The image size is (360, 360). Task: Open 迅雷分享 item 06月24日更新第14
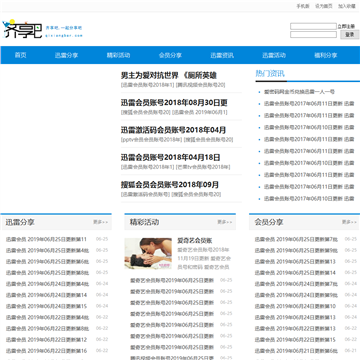(x=46, y=295)
